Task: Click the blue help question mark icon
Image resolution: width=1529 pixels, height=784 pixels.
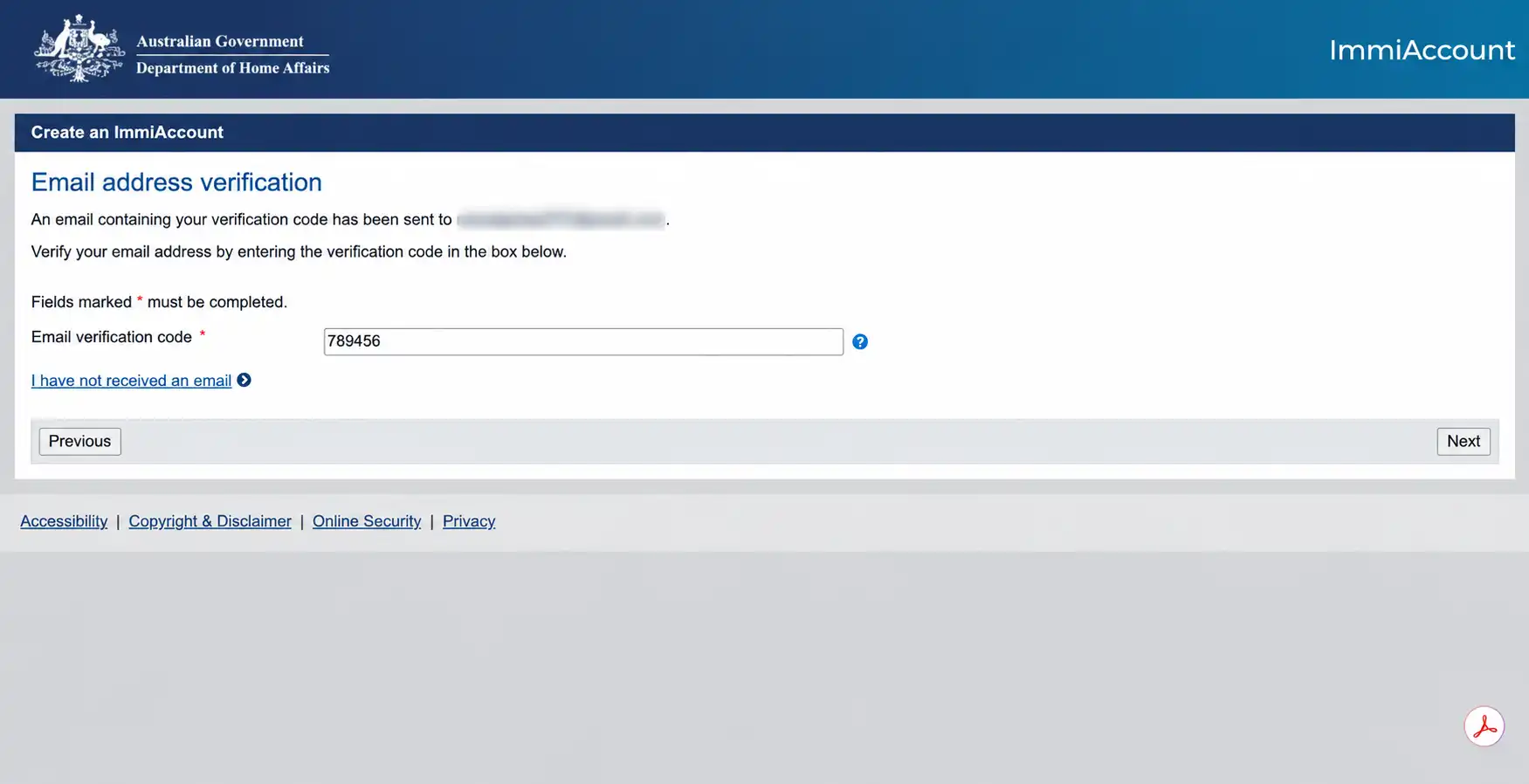Action: pyautogui.click(x=860, y=341)
